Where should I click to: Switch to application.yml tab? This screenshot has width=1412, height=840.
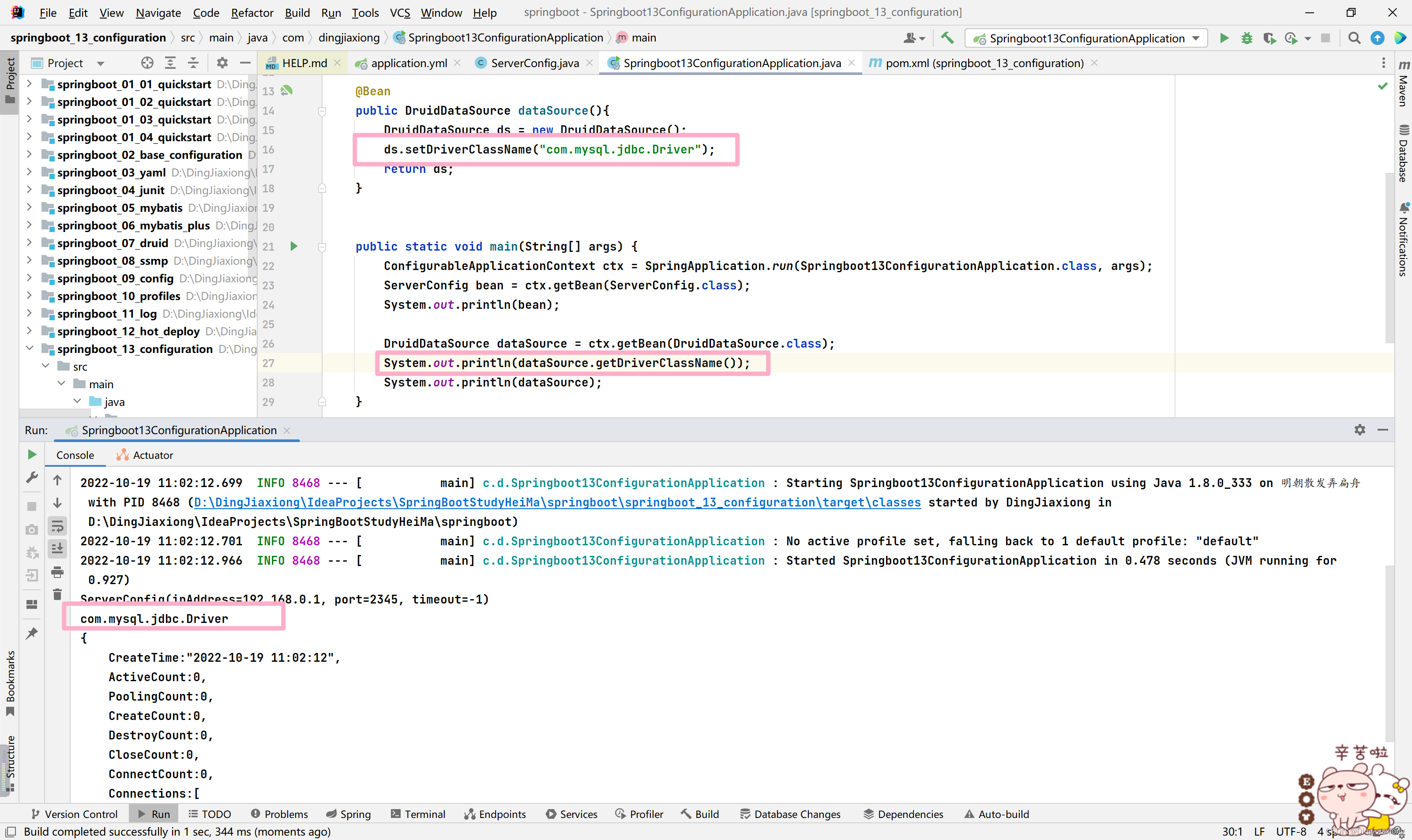point(409,63)
